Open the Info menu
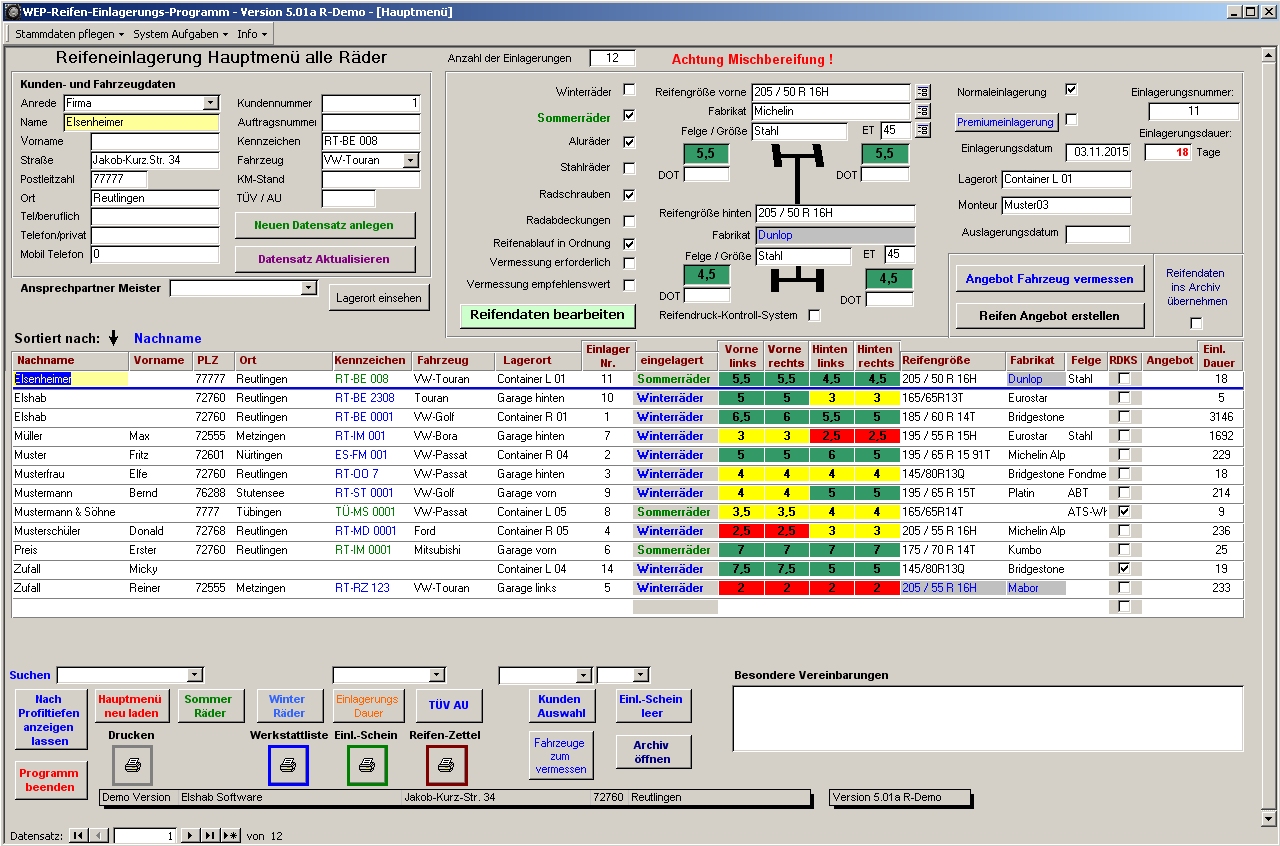Image resolution: width=1280 pixels, height=846 pixels. tap(252, 34)
